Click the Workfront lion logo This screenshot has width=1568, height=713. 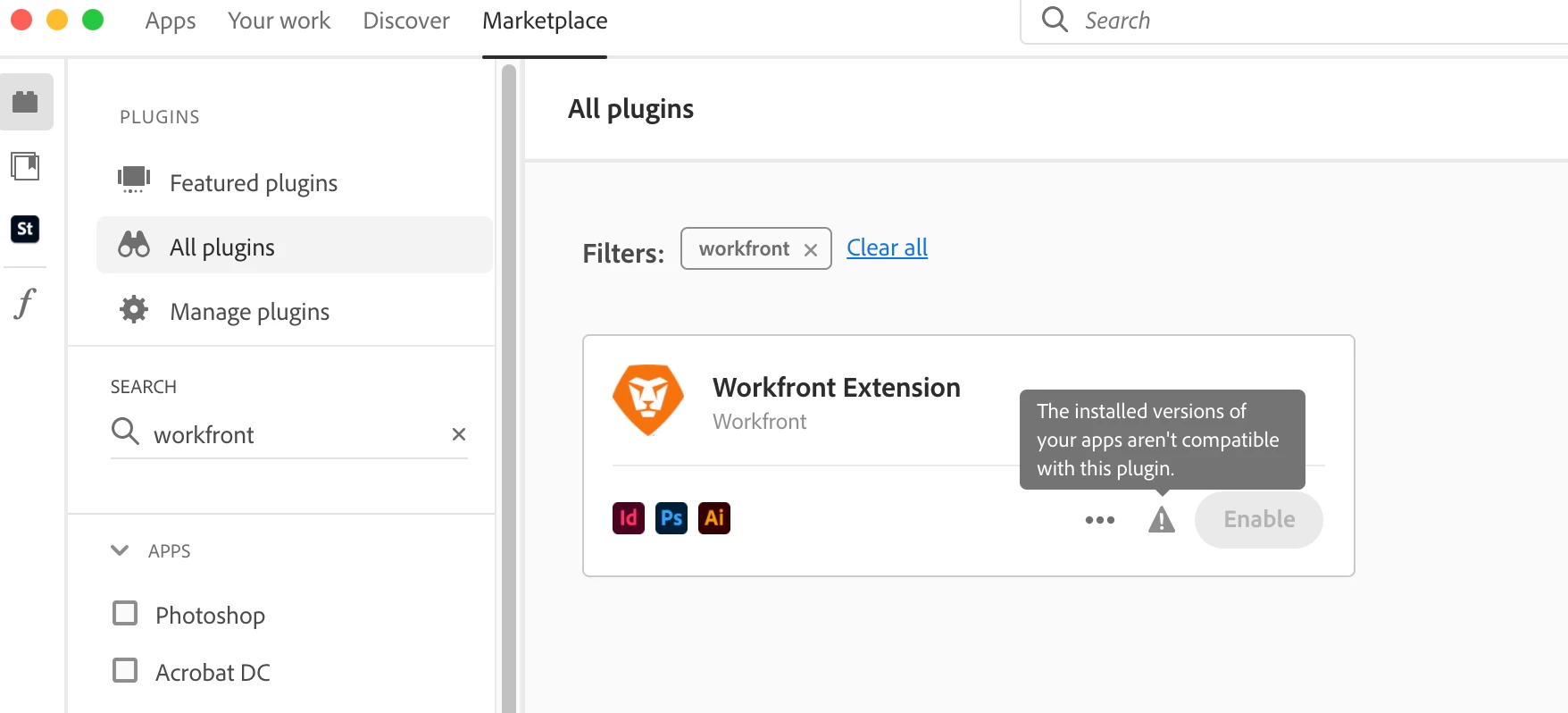click(648, 399)
